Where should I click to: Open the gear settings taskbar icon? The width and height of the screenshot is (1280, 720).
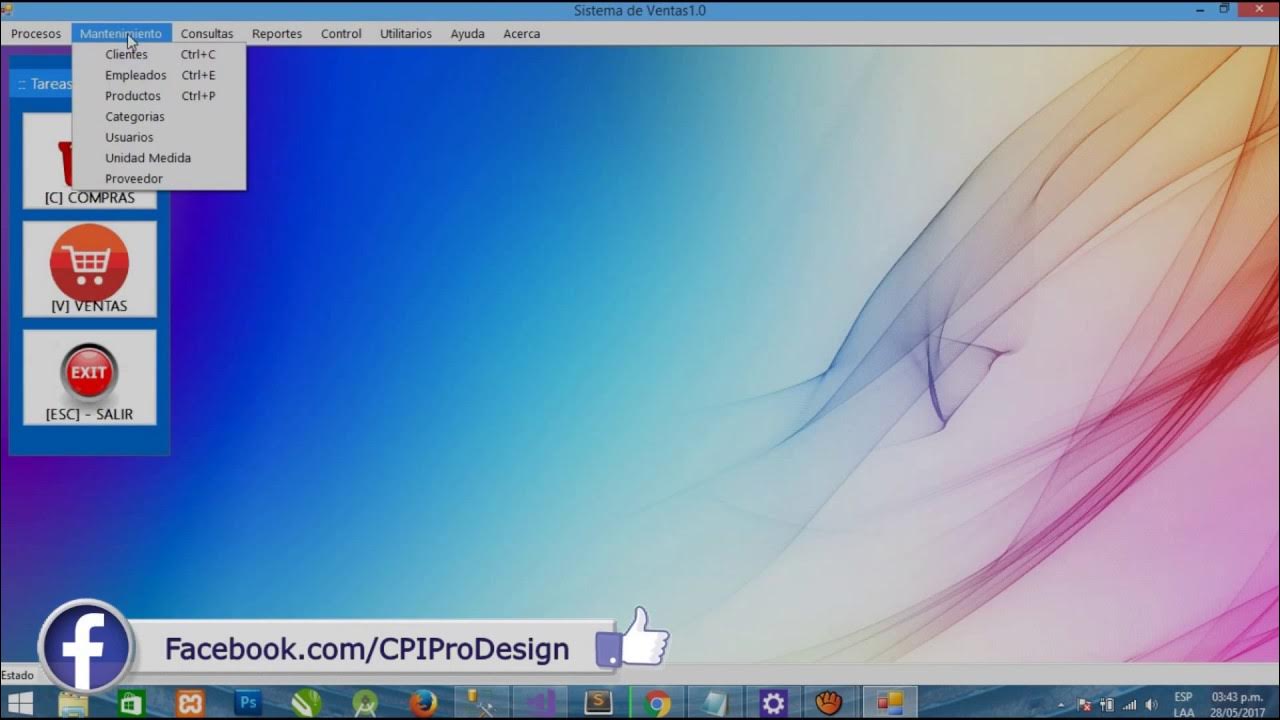click(773, 704)
